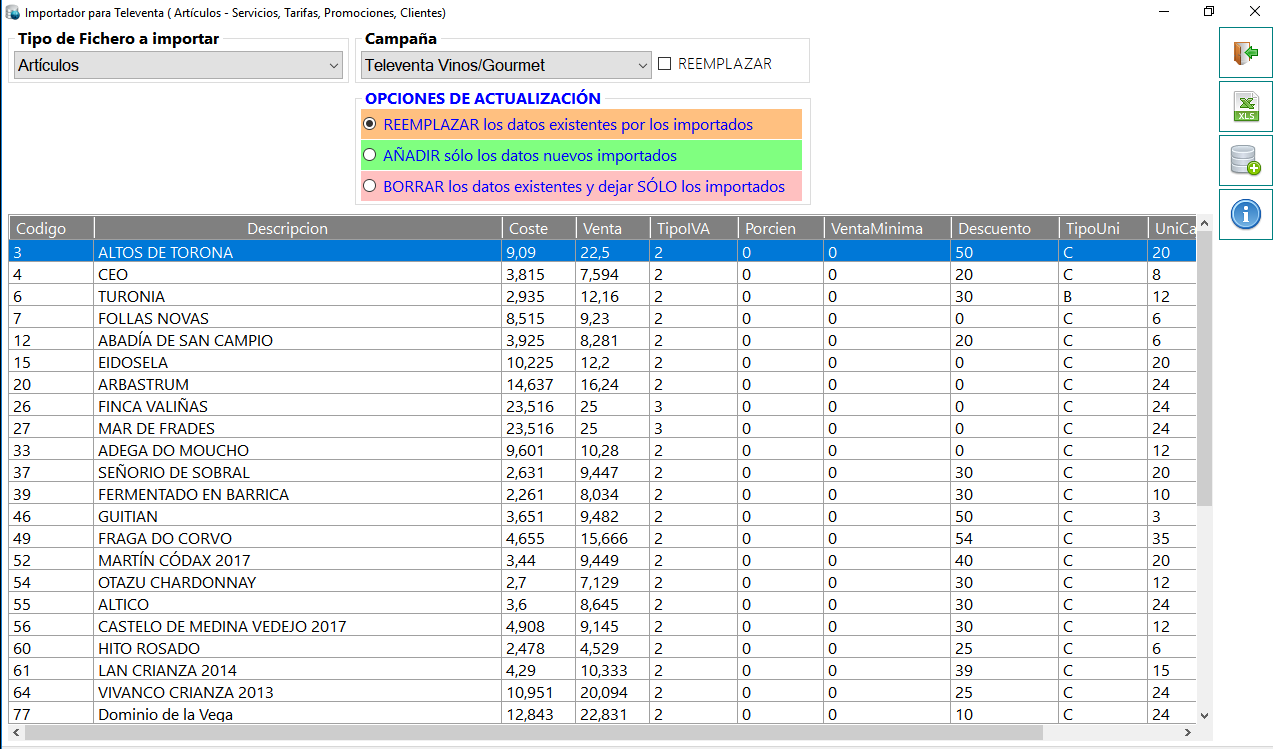
Task: Open the Tipo de Fichero dropdown
Action: coord(180,65)
